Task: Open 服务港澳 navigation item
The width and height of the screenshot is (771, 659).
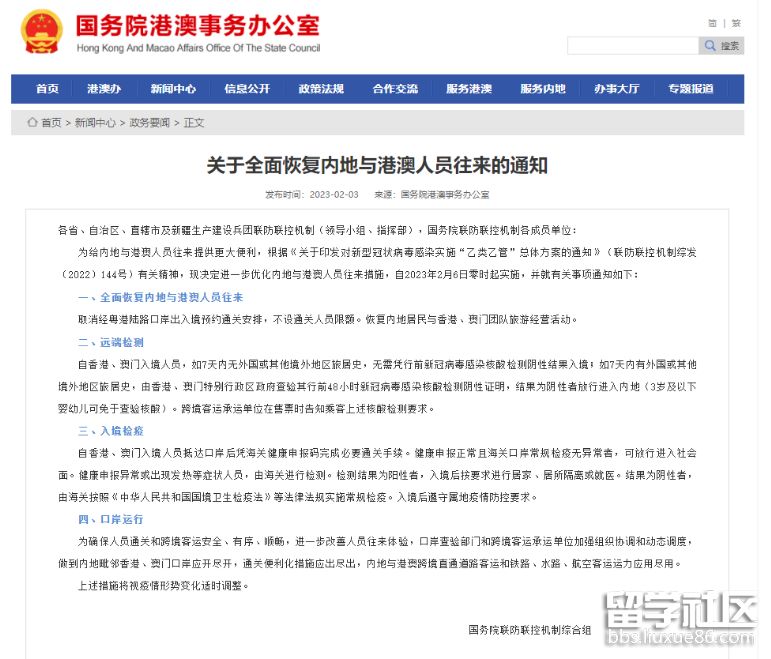Action: (469, 89)
